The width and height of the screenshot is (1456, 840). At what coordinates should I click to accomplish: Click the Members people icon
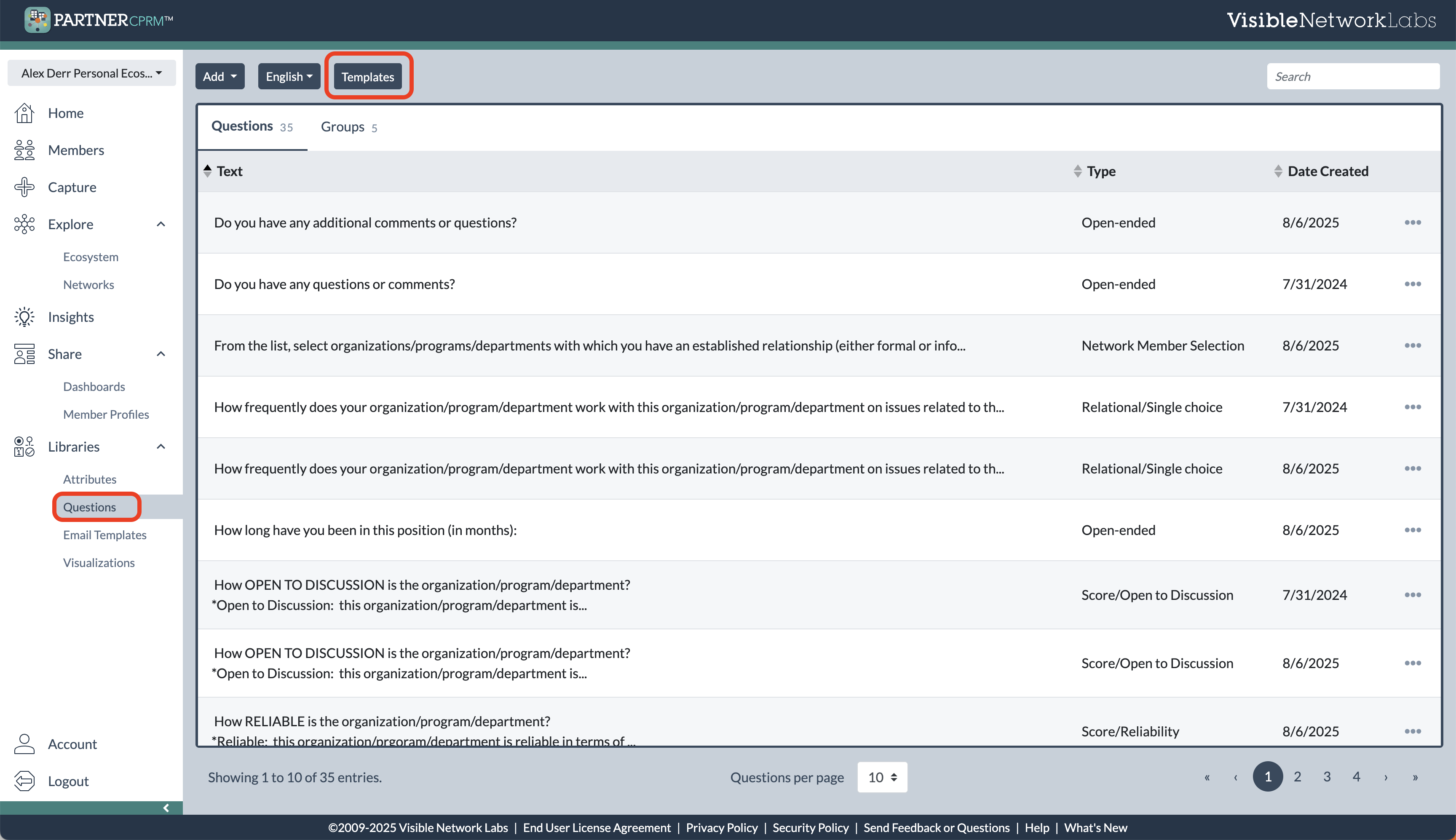(24, 150)
